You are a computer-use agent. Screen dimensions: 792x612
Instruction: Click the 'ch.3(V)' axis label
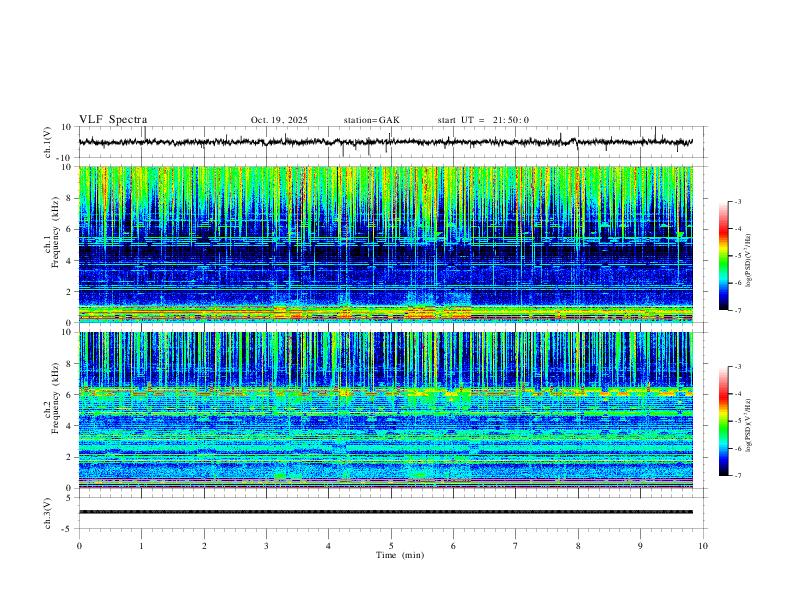point(47,514)
